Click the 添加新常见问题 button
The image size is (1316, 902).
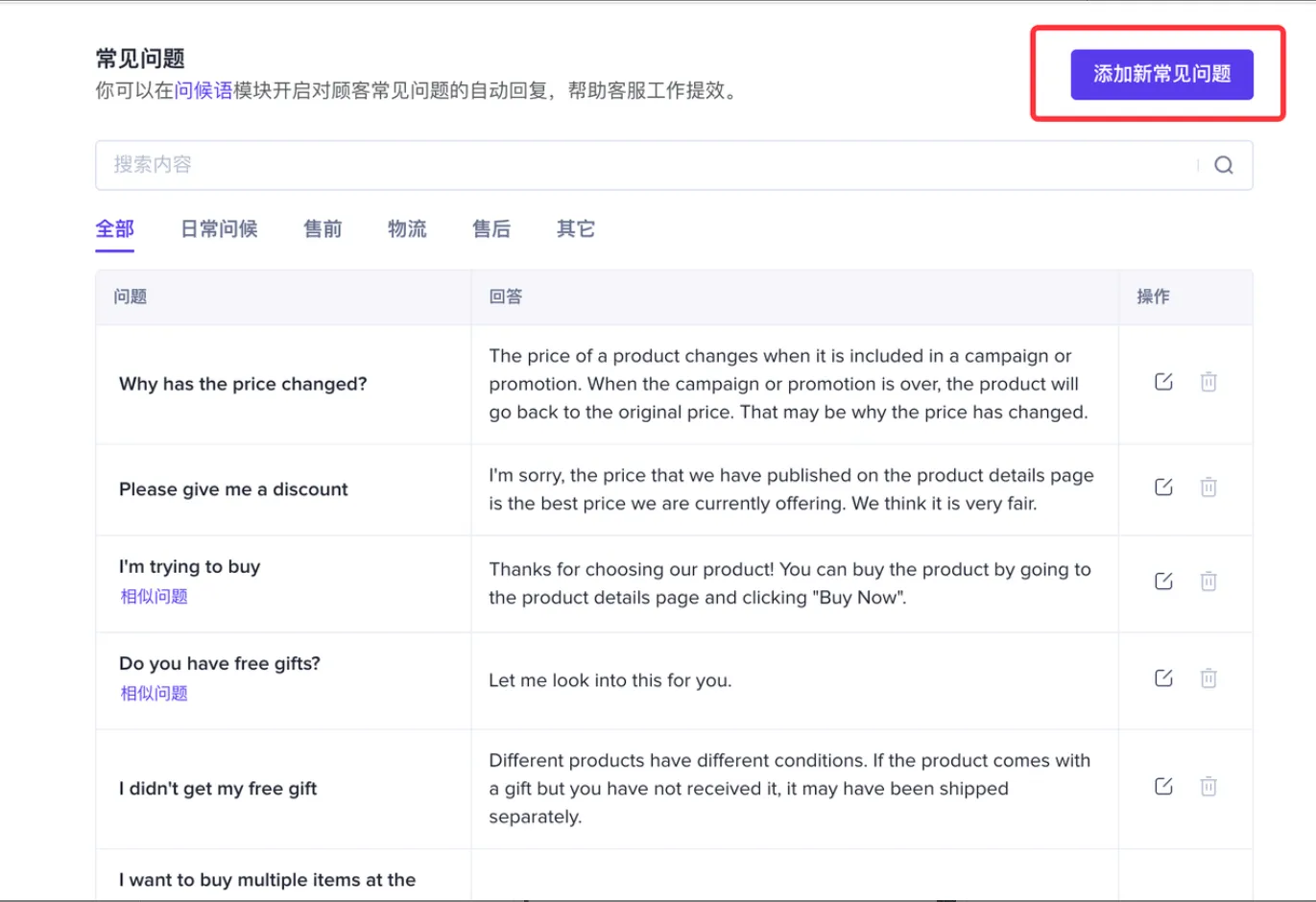(1161, 74)
